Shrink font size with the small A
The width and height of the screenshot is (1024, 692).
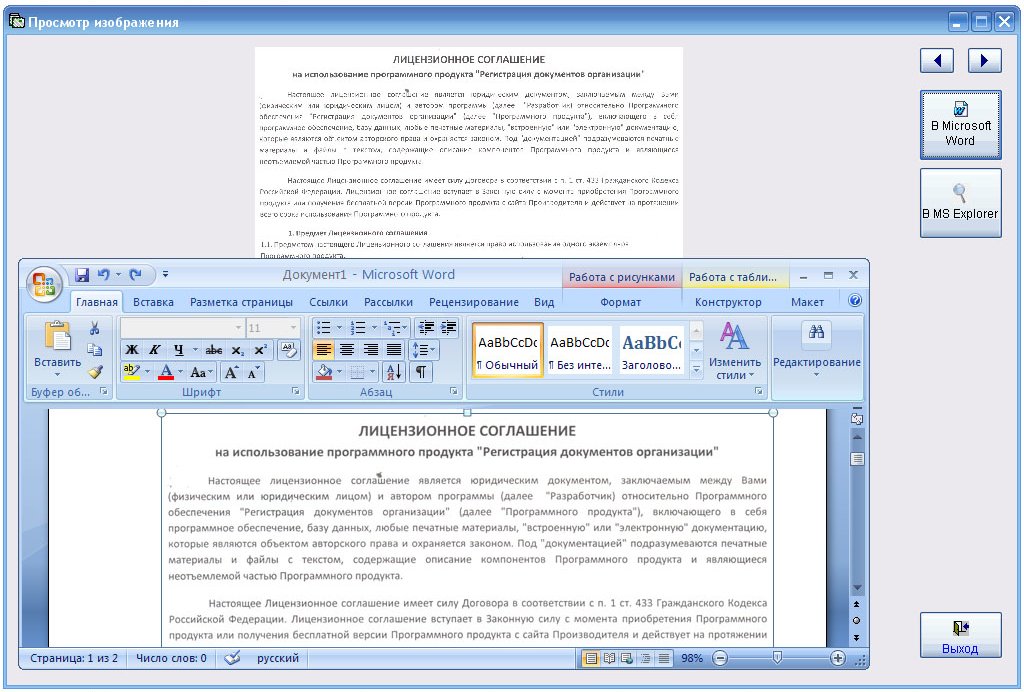[x=253, y=372]
